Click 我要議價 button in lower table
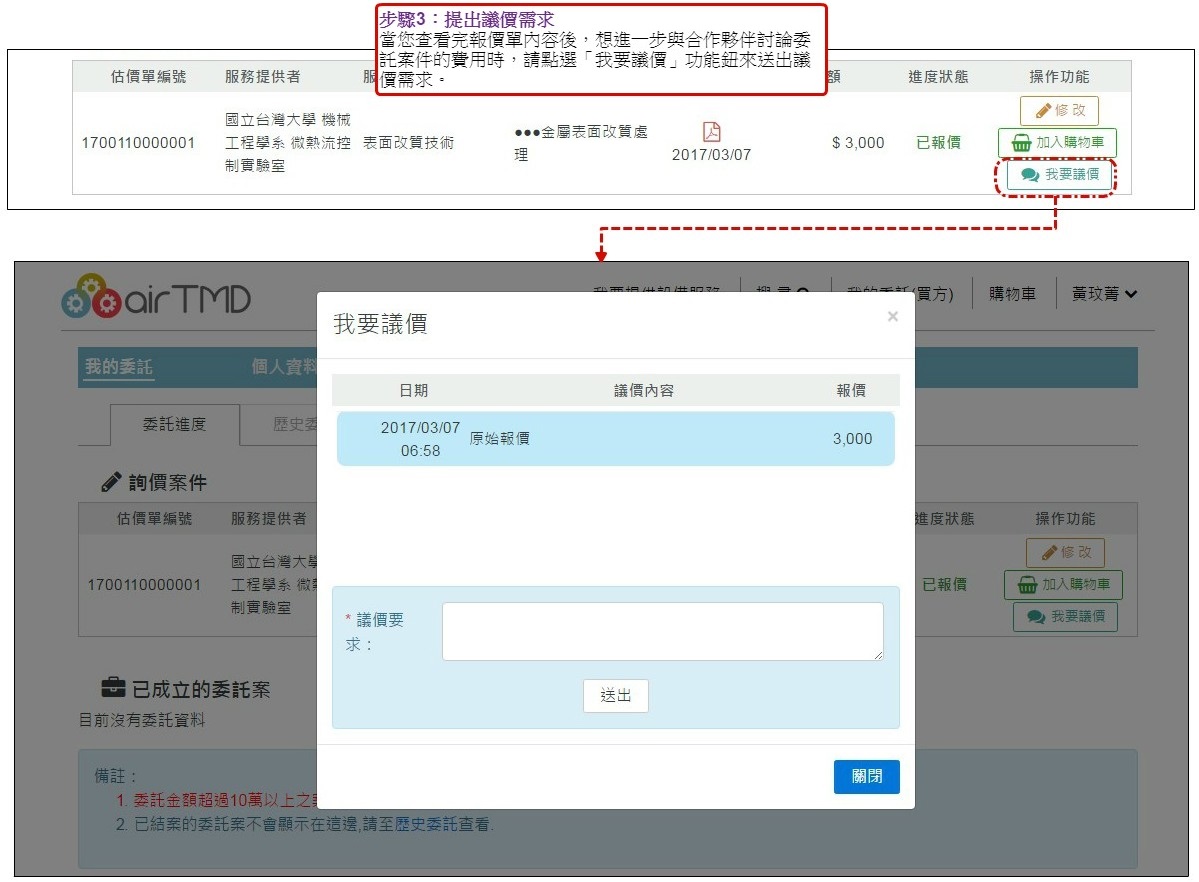Viewport: 1199px width, 882px height. pyautogui.click(x=1065, y=617)
